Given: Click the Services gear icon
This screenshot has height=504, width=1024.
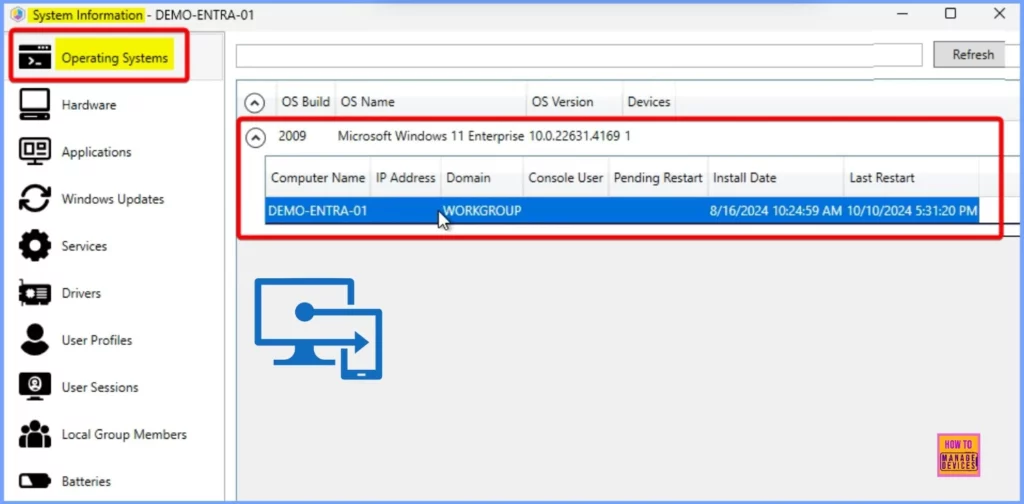Looking at the screenshot, I should pos(35,245).
